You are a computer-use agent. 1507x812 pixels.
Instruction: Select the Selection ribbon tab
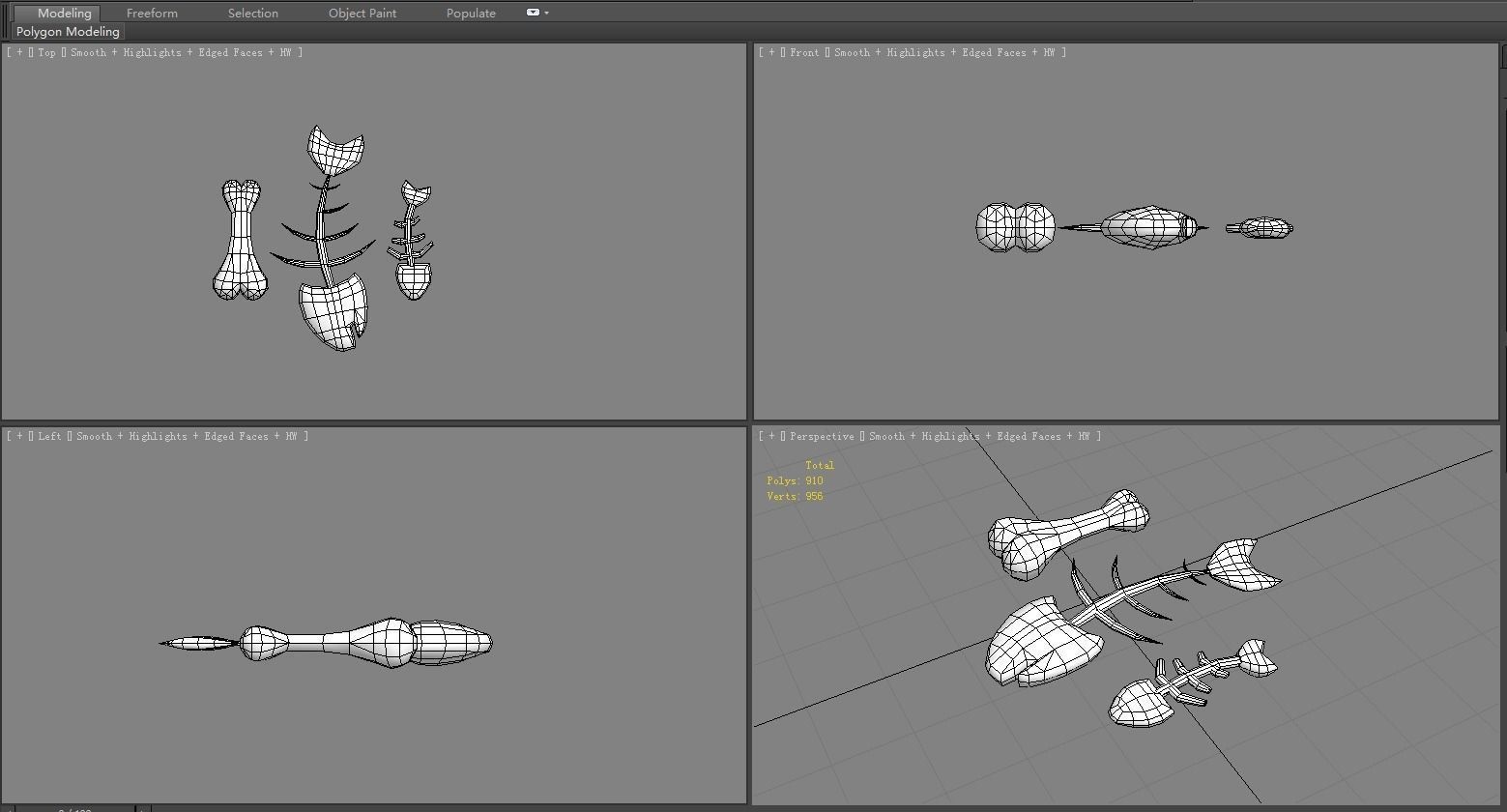click(x=253, y=14)
